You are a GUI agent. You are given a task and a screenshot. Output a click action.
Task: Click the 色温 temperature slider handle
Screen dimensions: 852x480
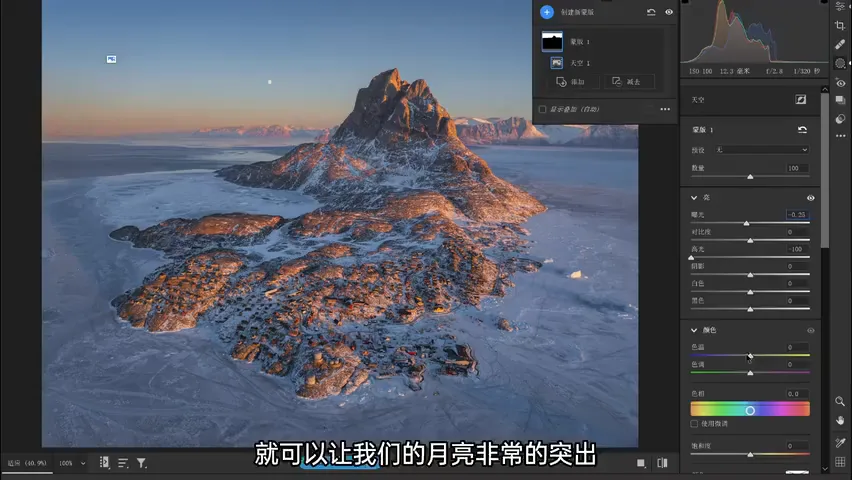750,356
